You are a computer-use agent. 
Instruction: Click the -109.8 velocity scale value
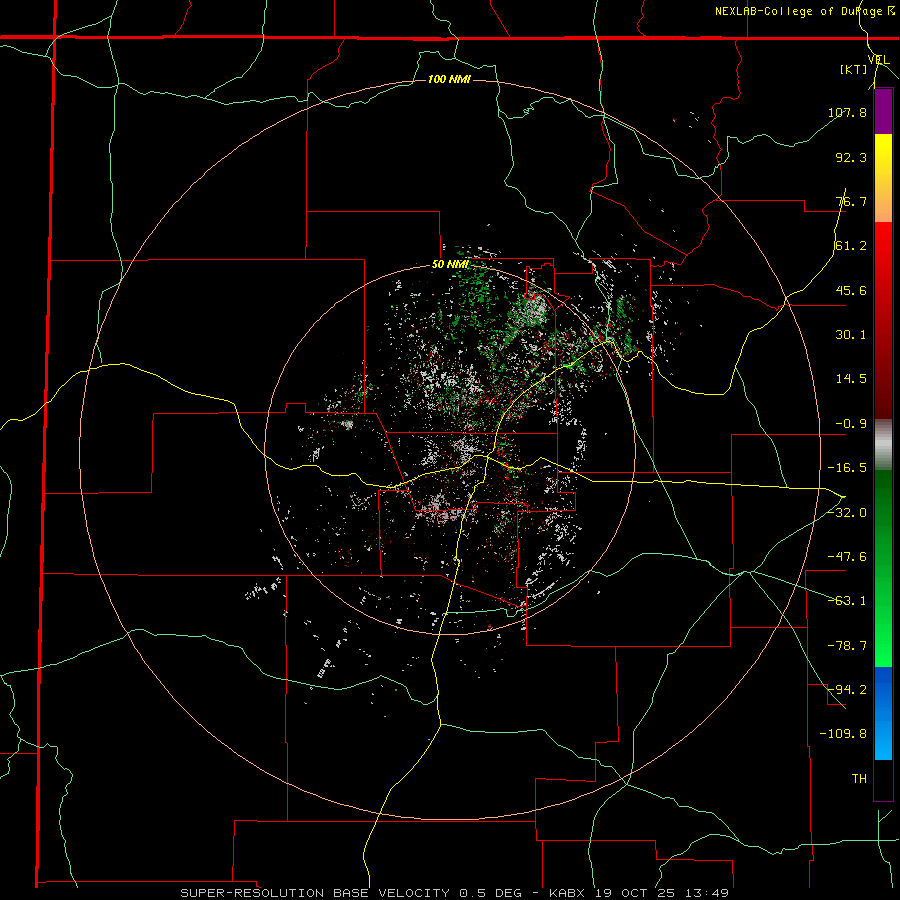(x=843, y=734)
